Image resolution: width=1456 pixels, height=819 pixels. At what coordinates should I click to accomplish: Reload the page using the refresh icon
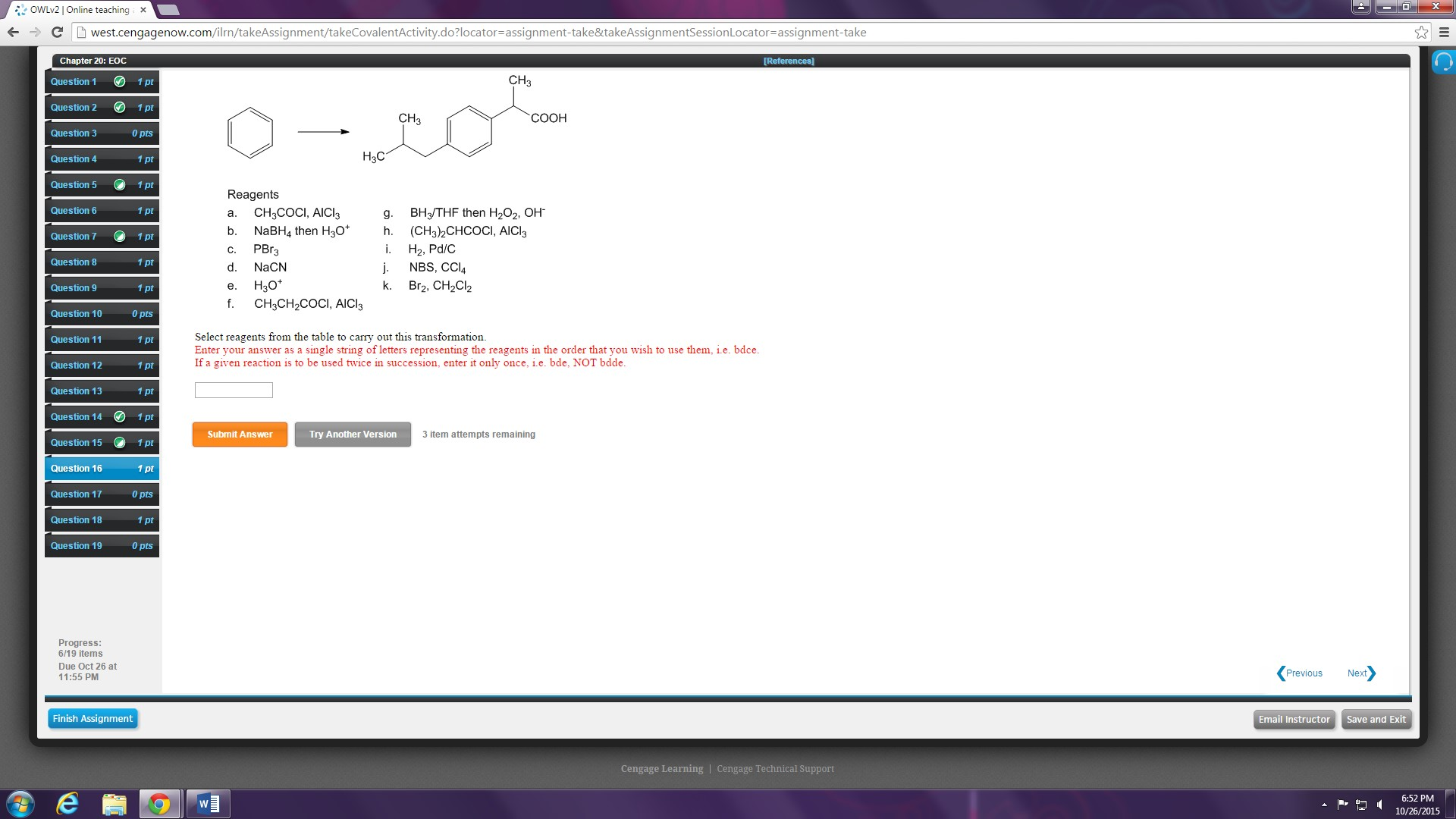[57, 32]
